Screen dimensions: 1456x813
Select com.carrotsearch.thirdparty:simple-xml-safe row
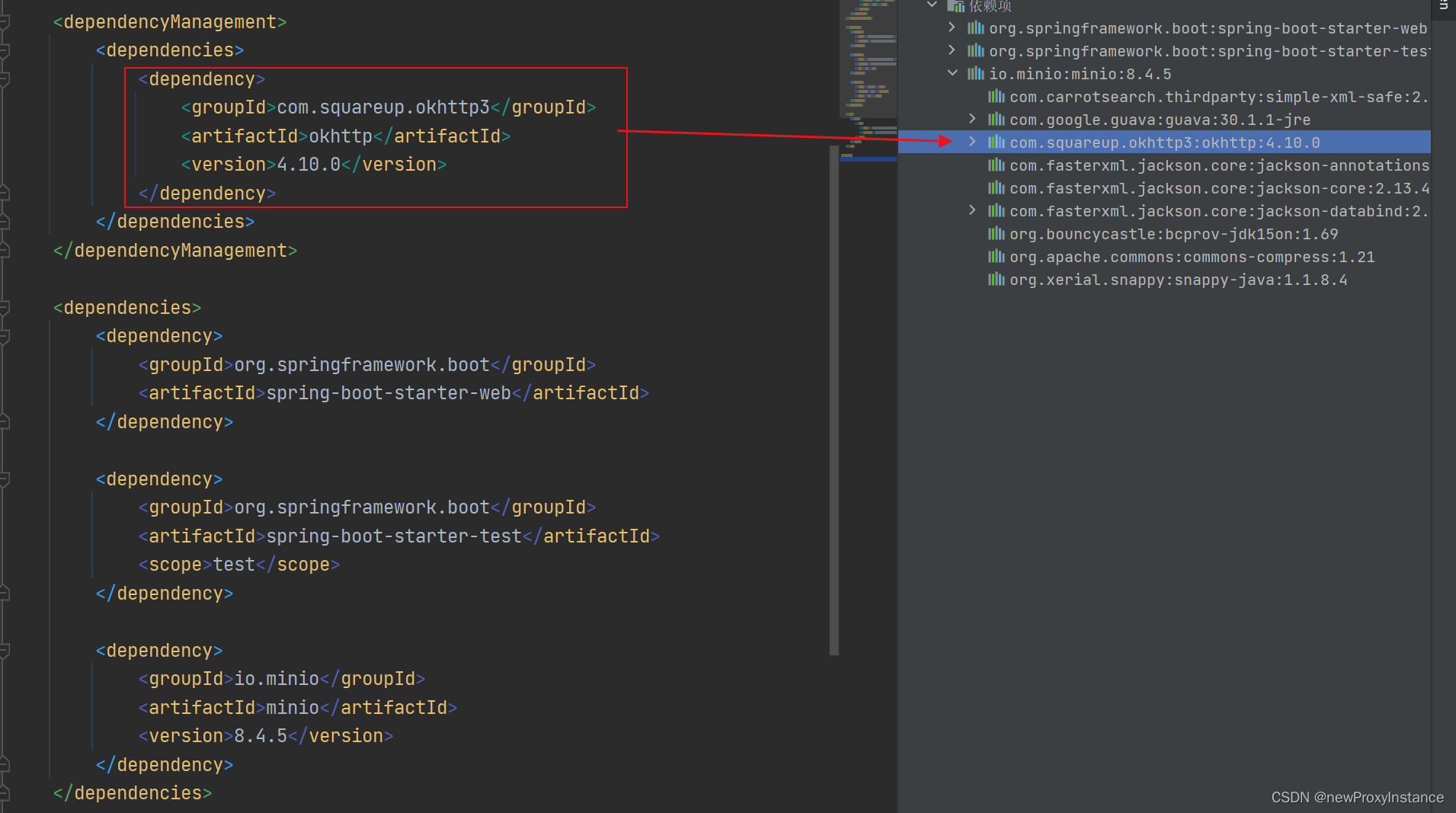point(1164,97)
